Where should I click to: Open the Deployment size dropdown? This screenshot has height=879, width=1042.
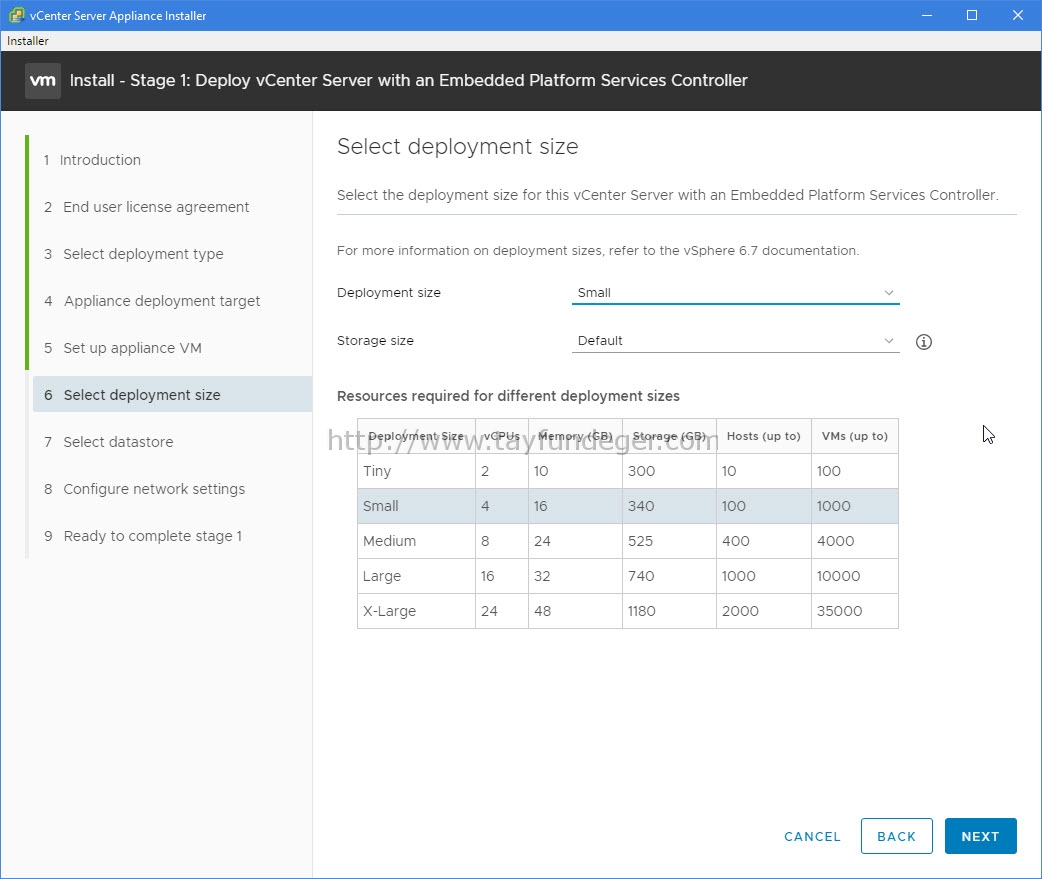tap(736, 293)
